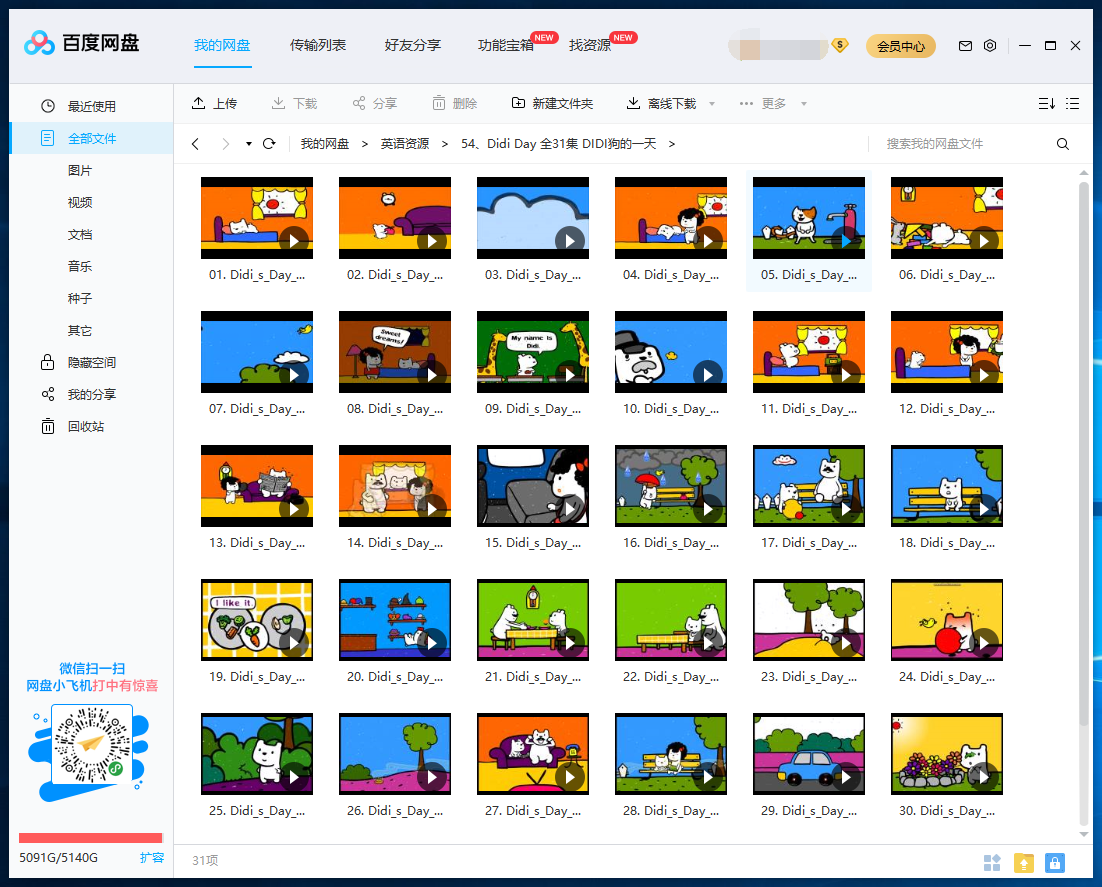
Task: Select the 05. Didi_s_Day video thumbnail
Action: pos(809,218)
